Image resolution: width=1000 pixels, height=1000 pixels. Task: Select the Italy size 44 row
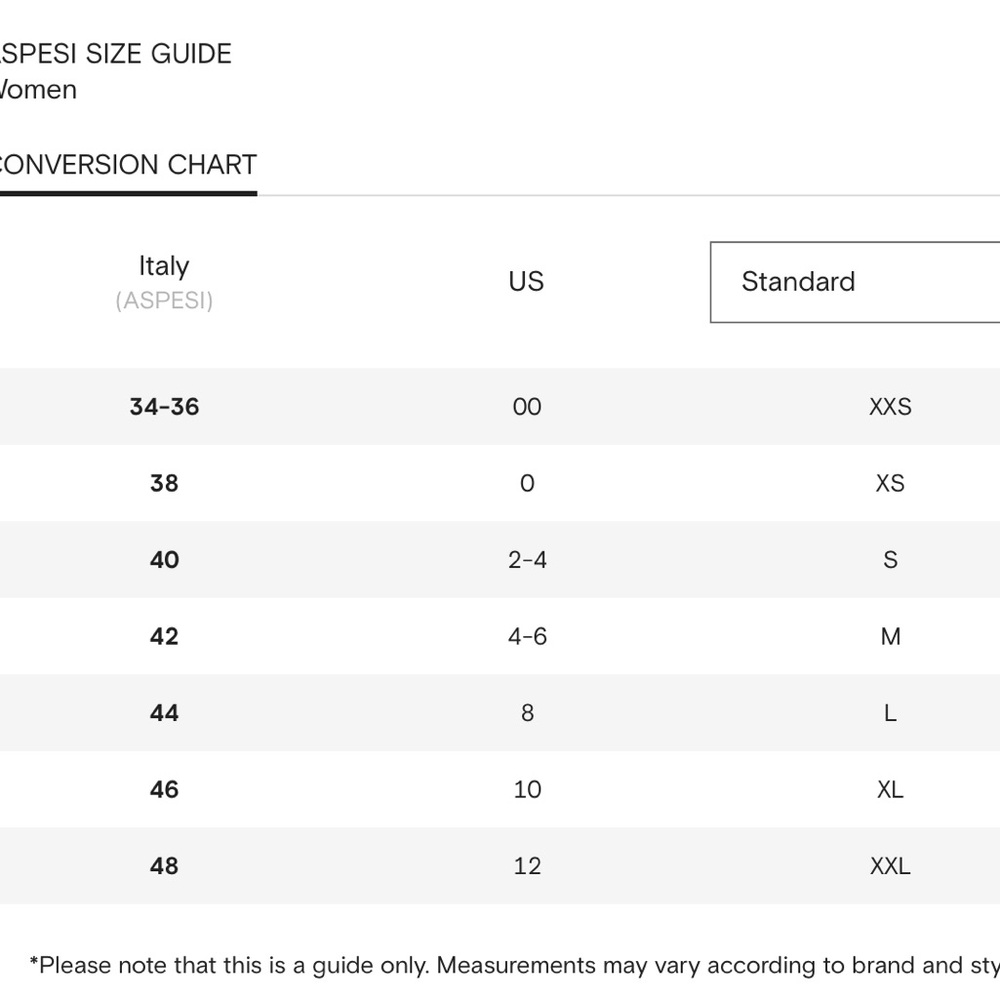tap(500, 712)
